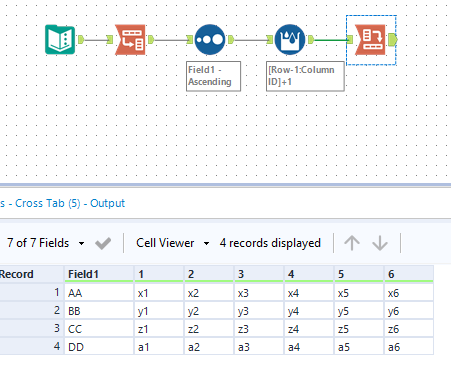Select record row number 4
Viewport: 451px width, 369px height.
point(32,347)
